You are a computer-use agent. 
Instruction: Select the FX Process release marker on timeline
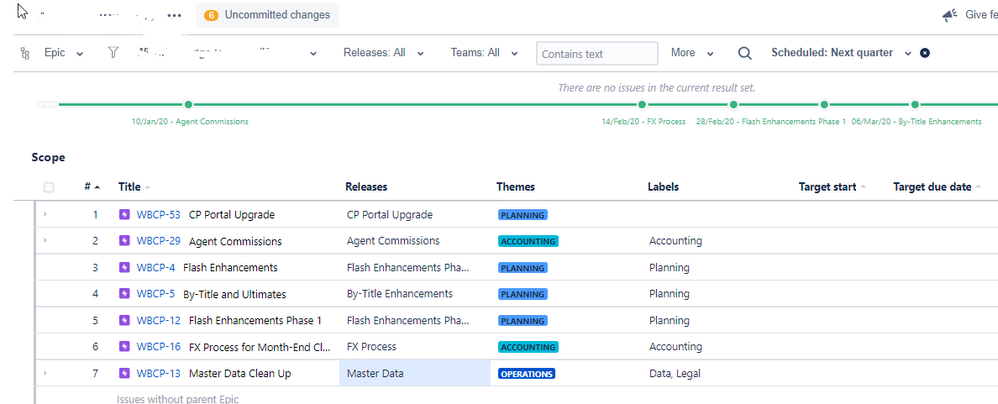[x=642, y=104]
